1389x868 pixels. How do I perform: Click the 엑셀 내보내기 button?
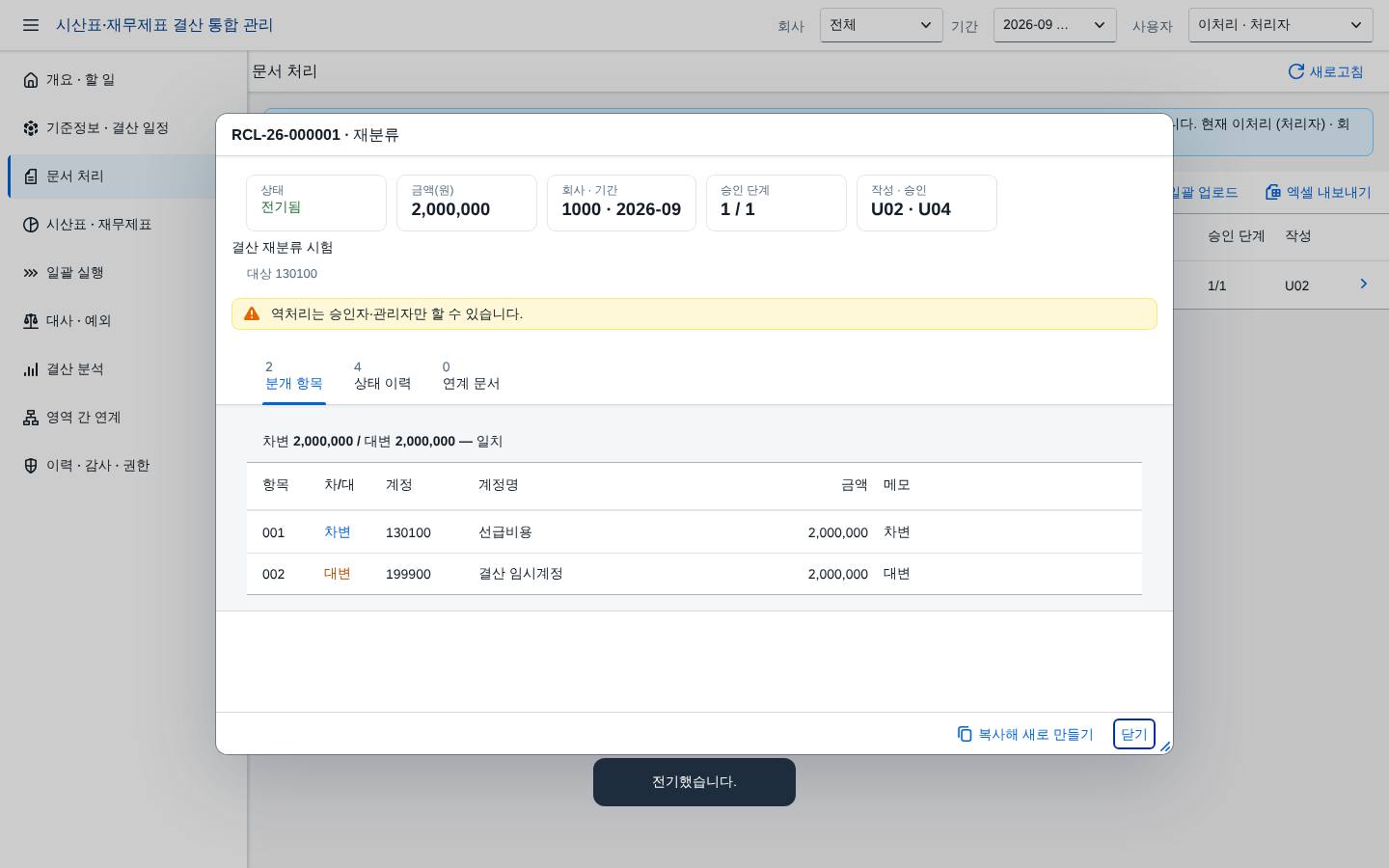(1318, 192)
